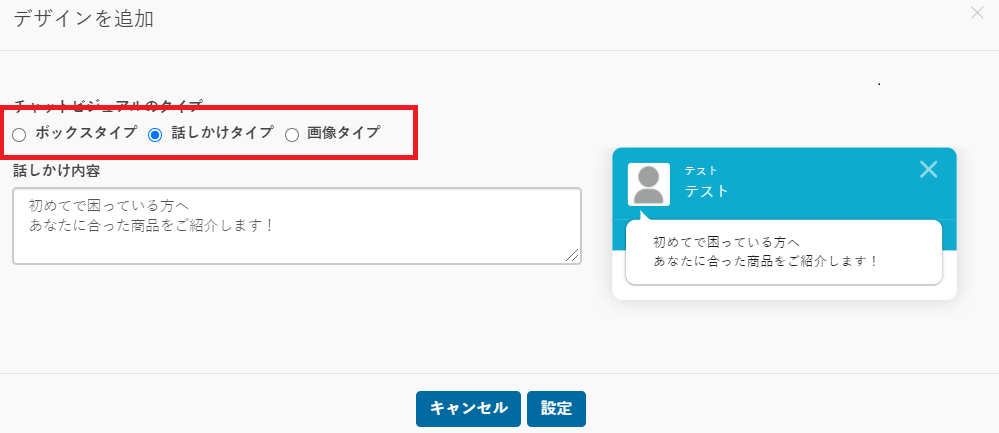Click the 設定 button
999x433 pixels.
click(x=556, y=408)
